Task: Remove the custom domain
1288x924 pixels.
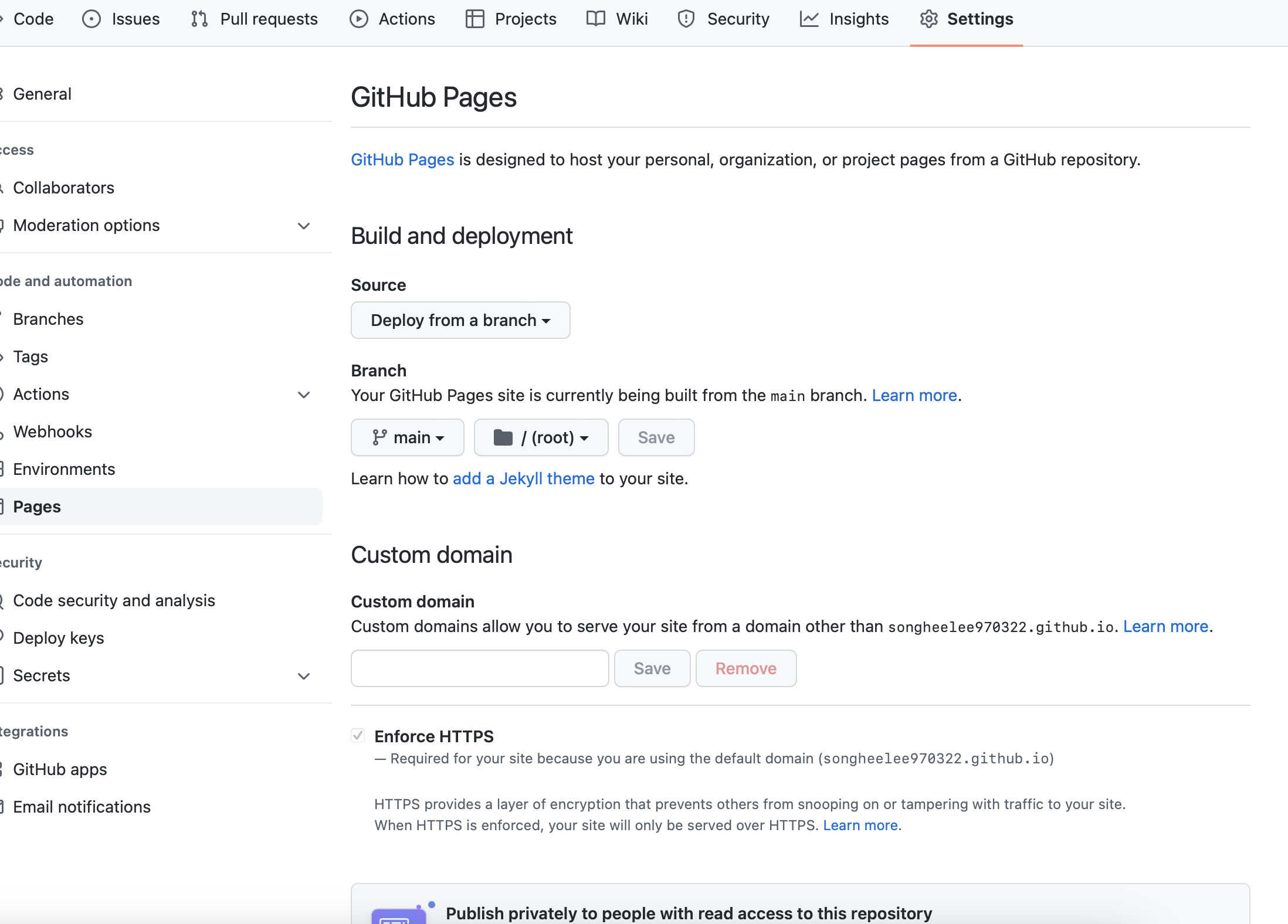Action: (746, 668)
